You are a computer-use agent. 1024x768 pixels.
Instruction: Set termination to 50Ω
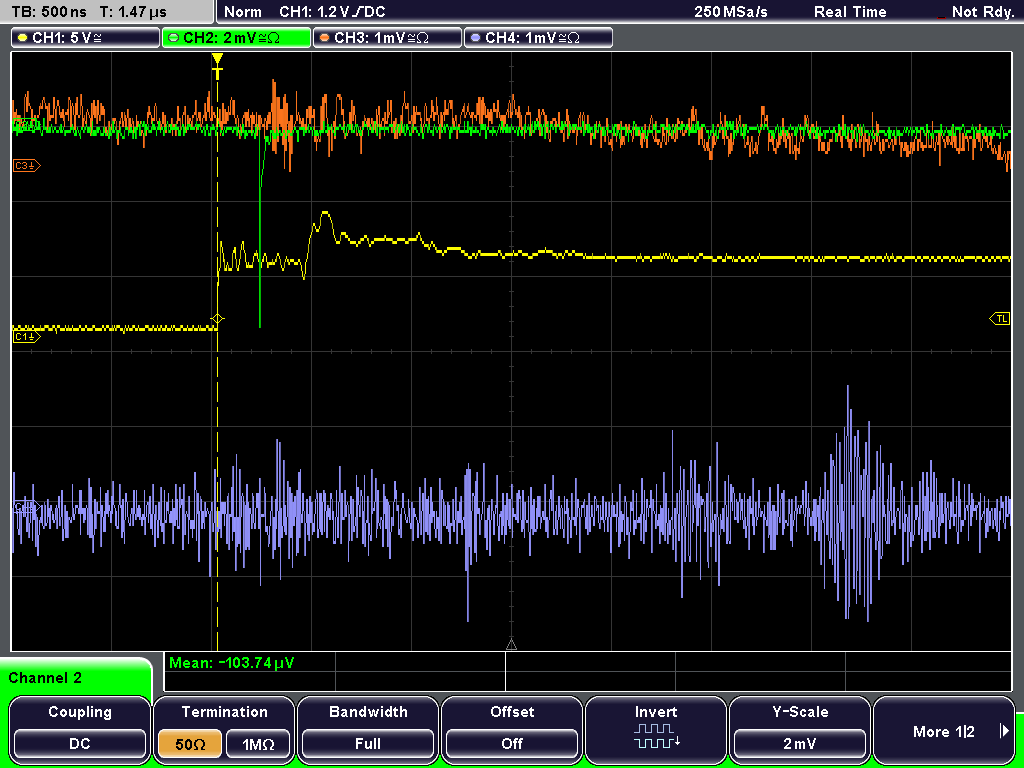coord(190,744)
